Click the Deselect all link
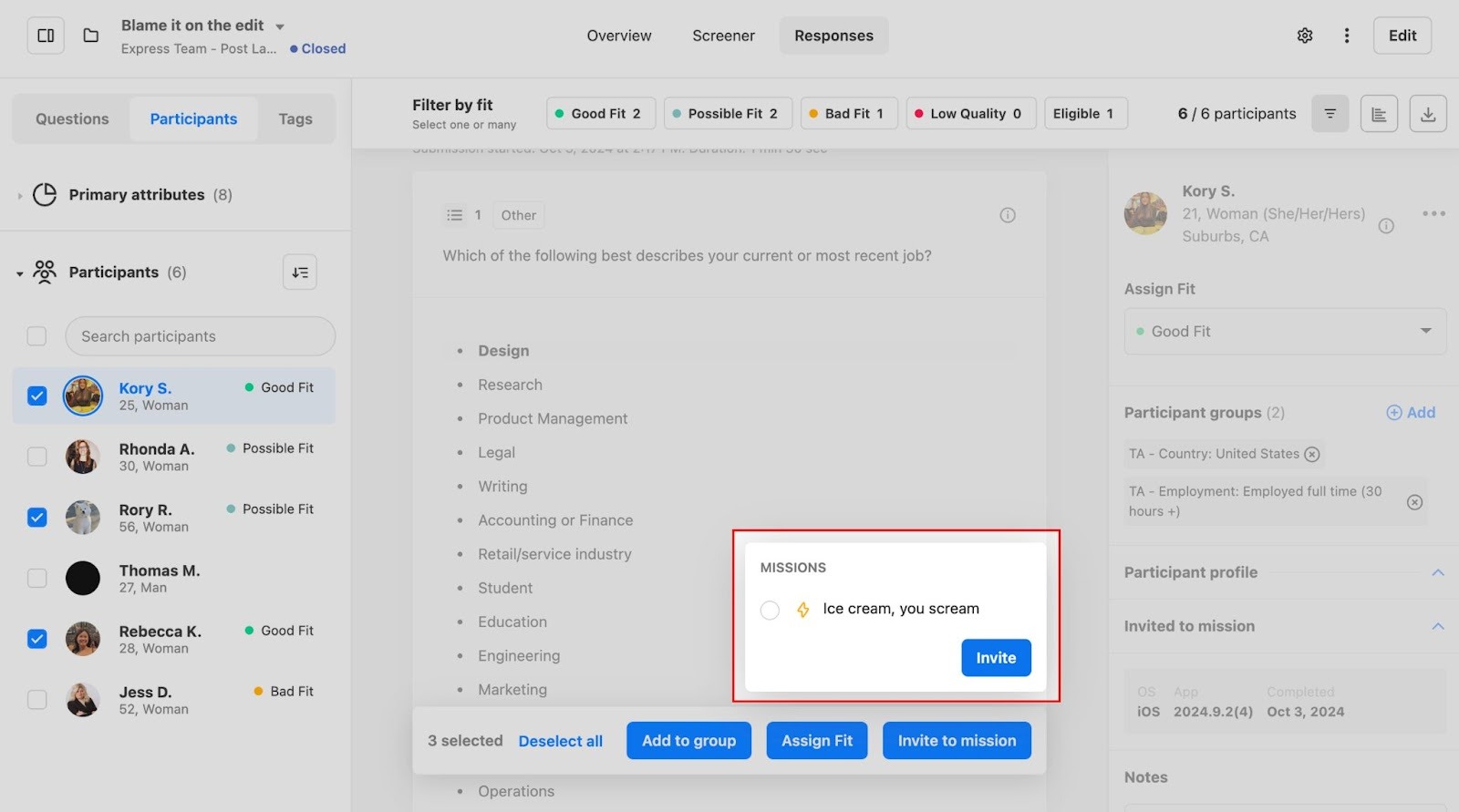 coord(560,741)
